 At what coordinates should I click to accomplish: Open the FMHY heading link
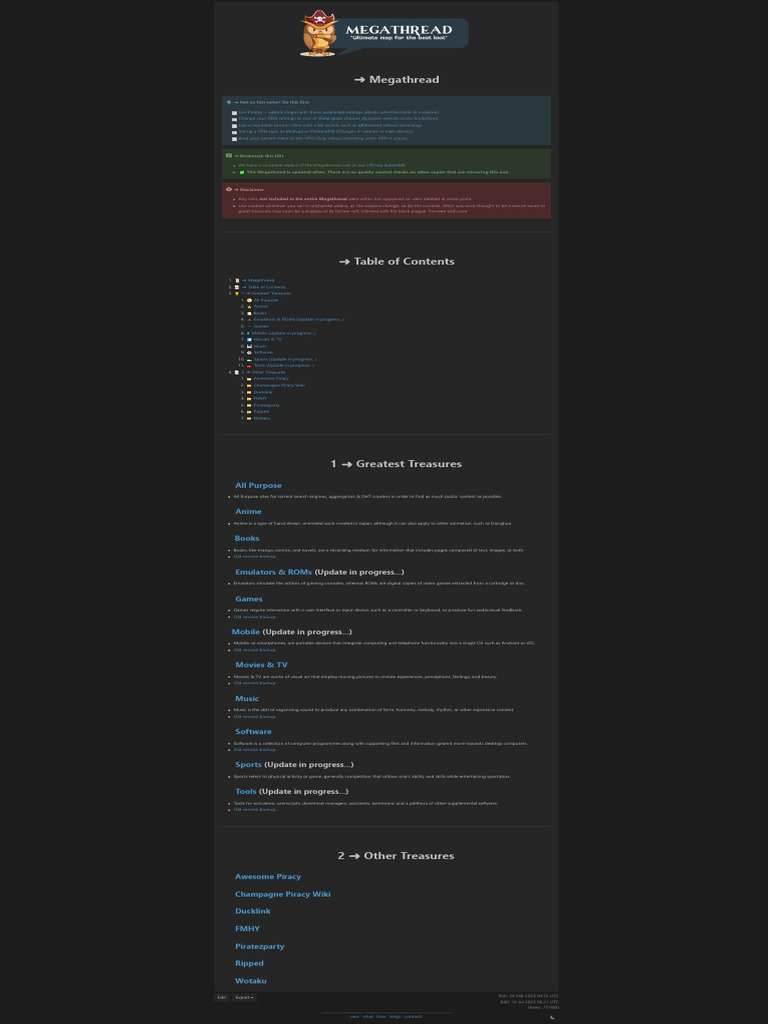pos(248,929)
